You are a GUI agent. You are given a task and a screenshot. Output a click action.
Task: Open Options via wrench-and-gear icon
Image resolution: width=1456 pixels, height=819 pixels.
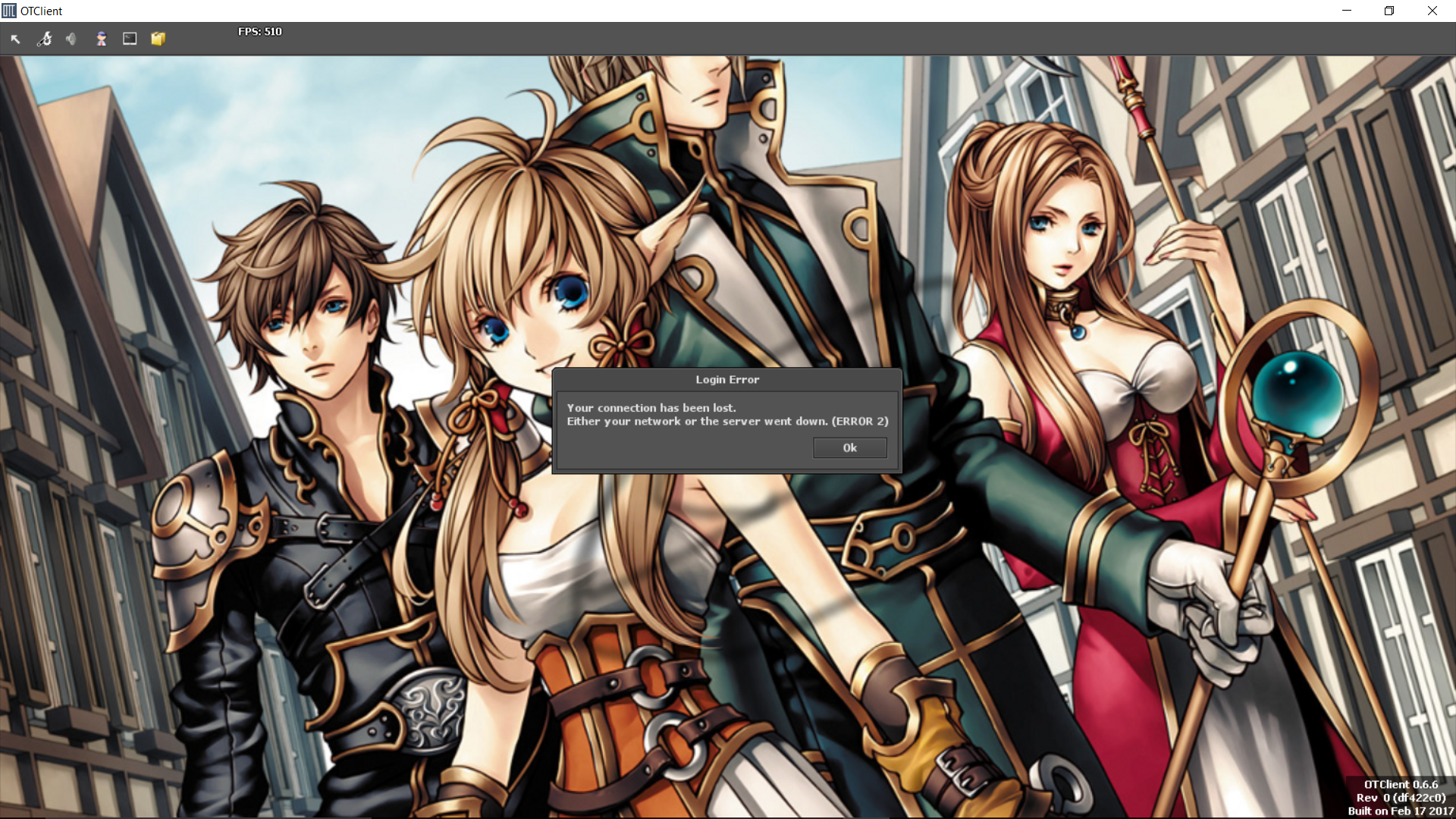(x=44, y=39)
